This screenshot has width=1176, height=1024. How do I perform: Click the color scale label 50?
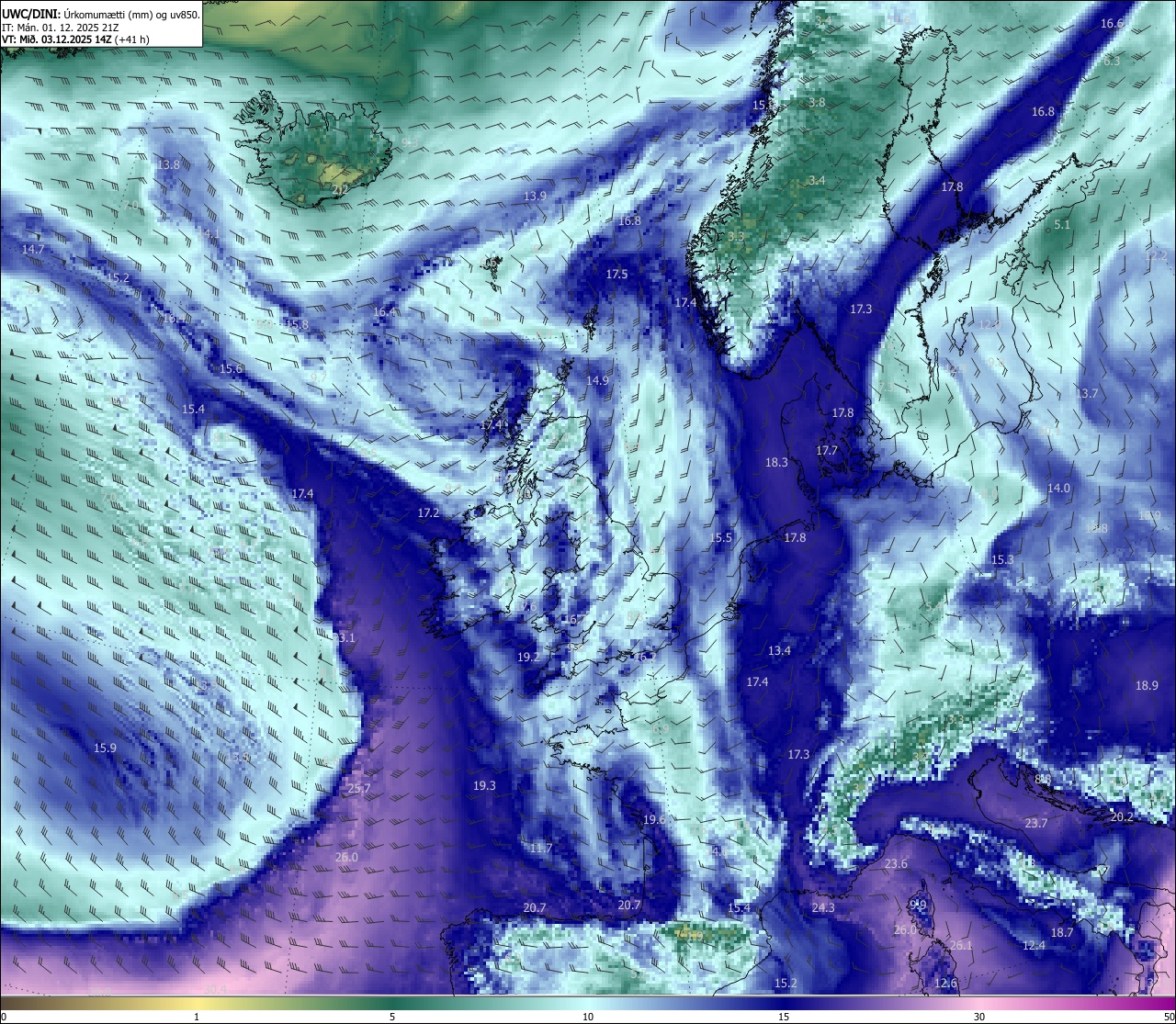(x=1168, y=1017)
